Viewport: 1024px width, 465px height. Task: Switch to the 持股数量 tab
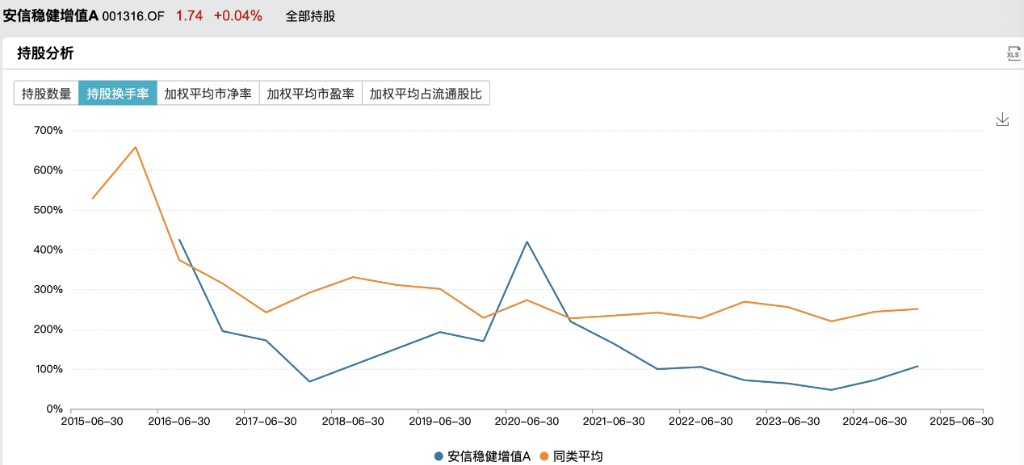coord(46,93)
